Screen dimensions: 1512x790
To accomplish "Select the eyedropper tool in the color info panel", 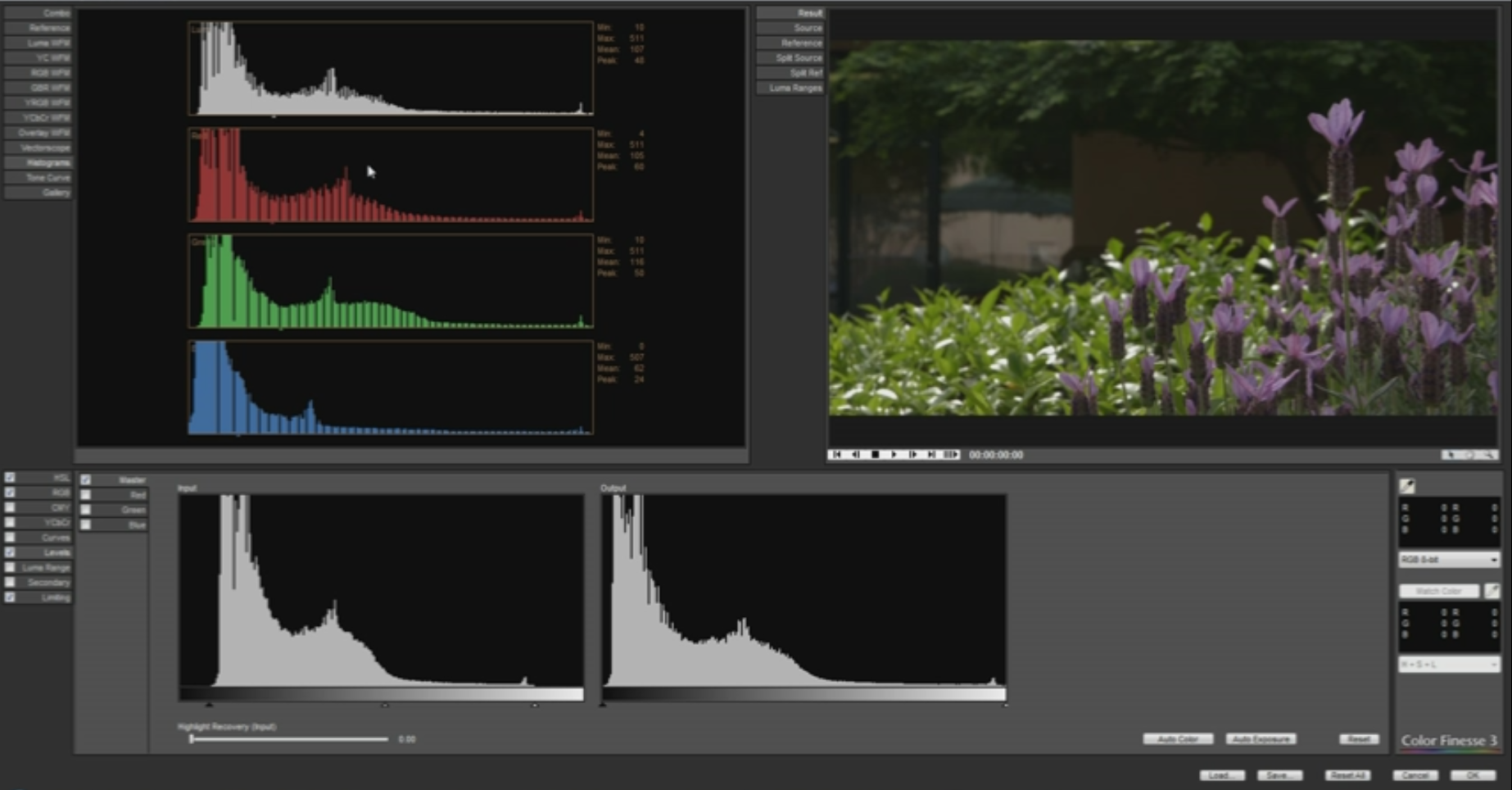I will [x=1407, y=485].
